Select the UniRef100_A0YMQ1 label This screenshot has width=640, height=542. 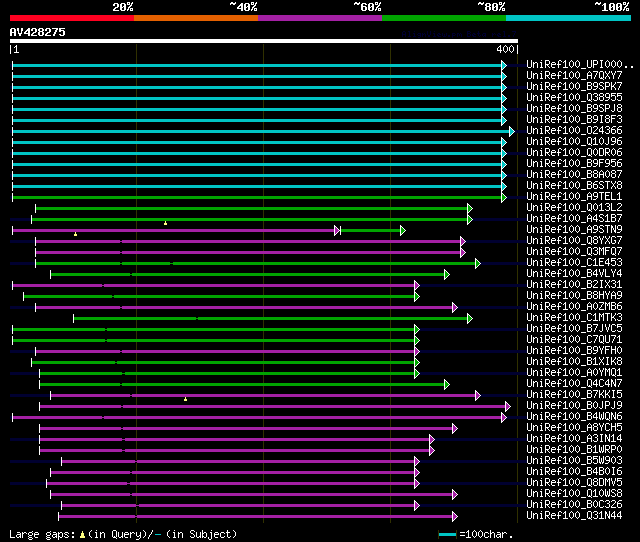574,373
